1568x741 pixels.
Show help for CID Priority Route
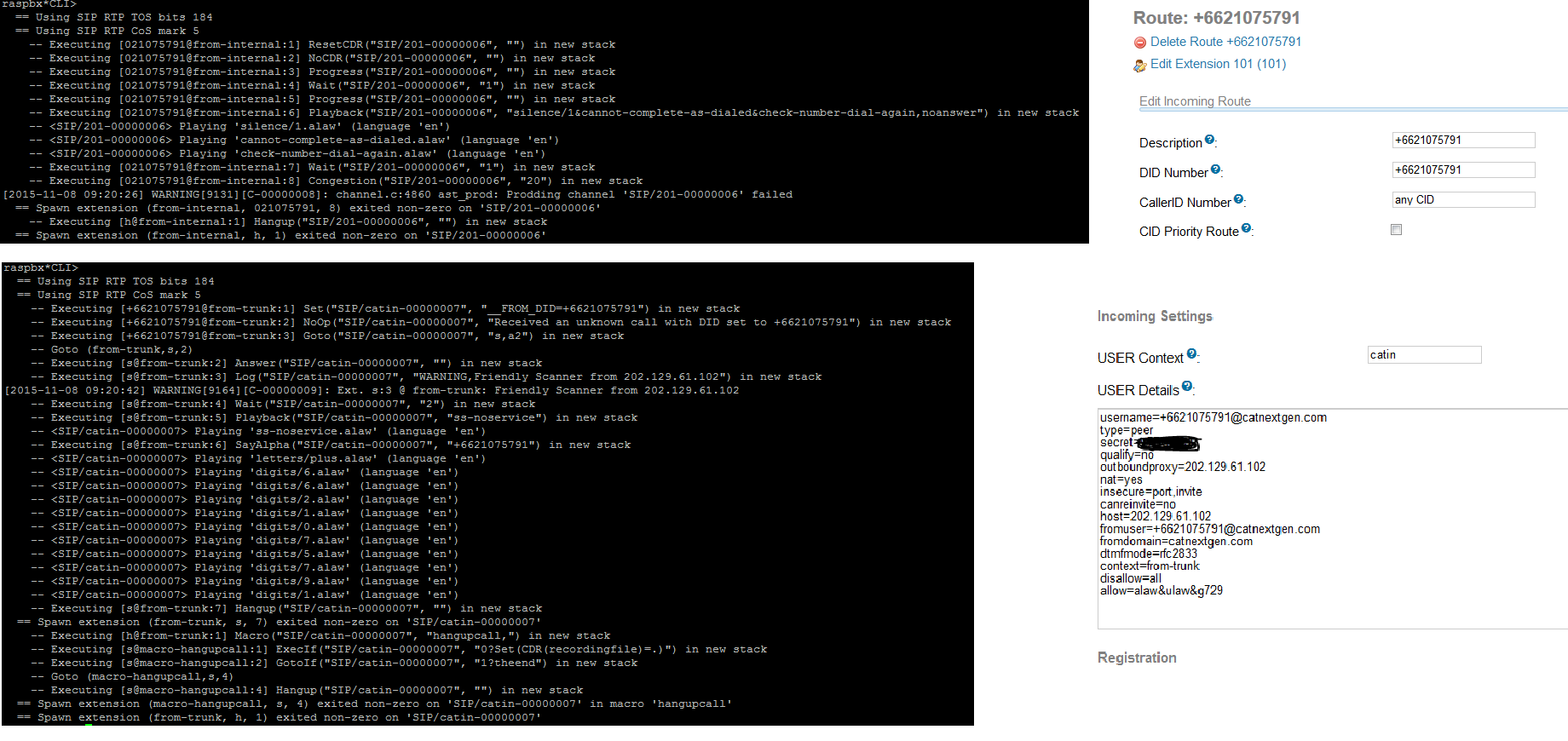pos(1247,228)
